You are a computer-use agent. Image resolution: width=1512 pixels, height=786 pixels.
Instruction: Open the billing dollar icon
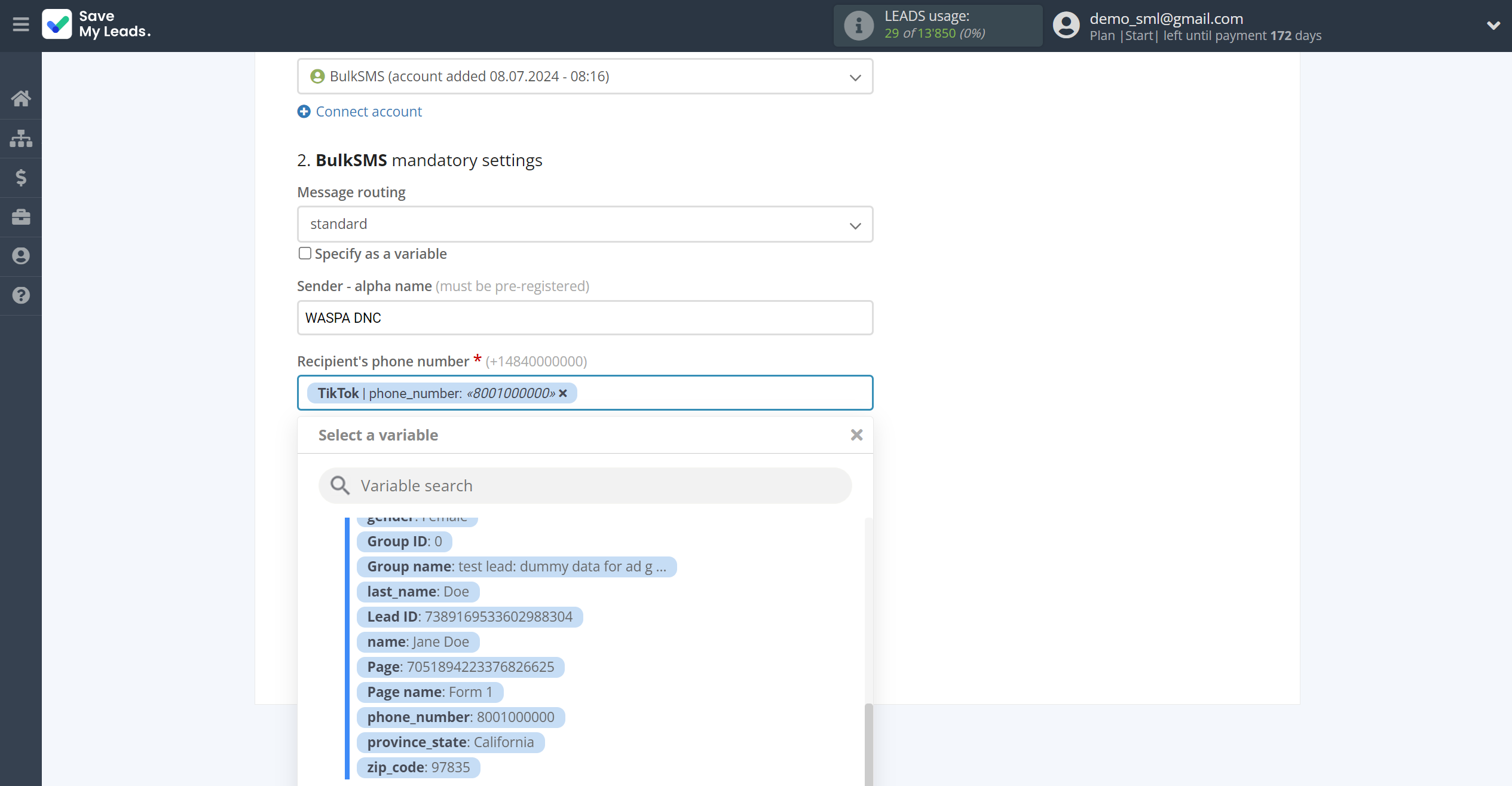click(21, 178)
